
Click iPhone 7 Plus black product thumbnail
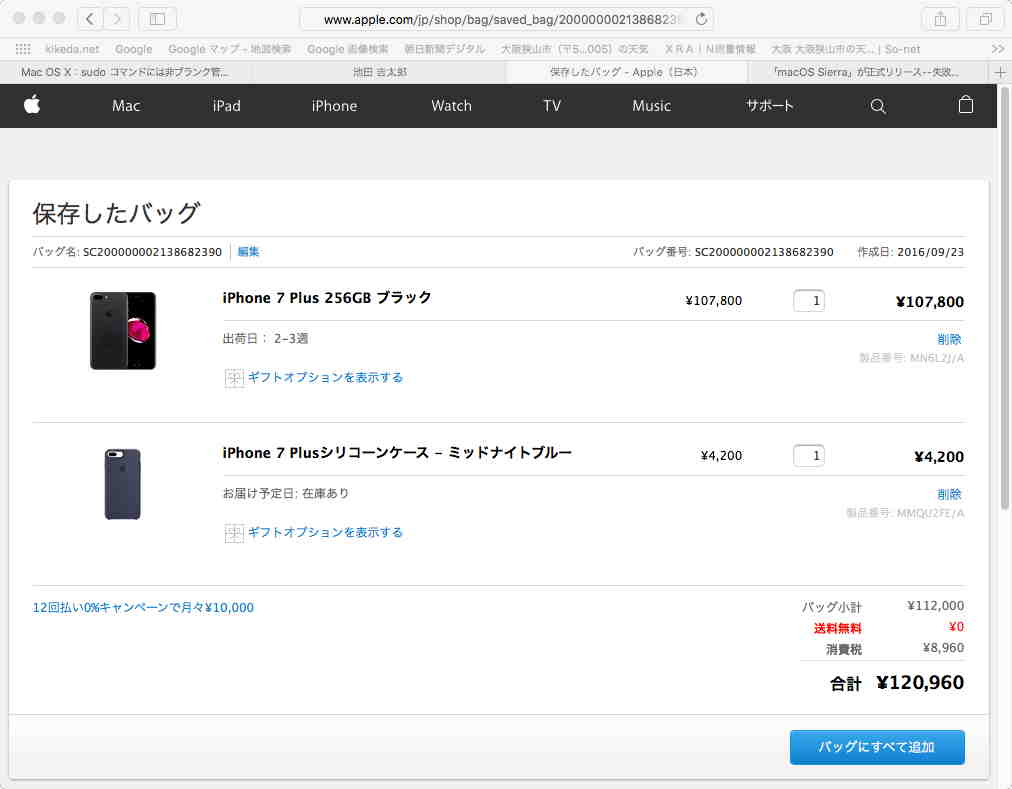click(x=123, y=331)
